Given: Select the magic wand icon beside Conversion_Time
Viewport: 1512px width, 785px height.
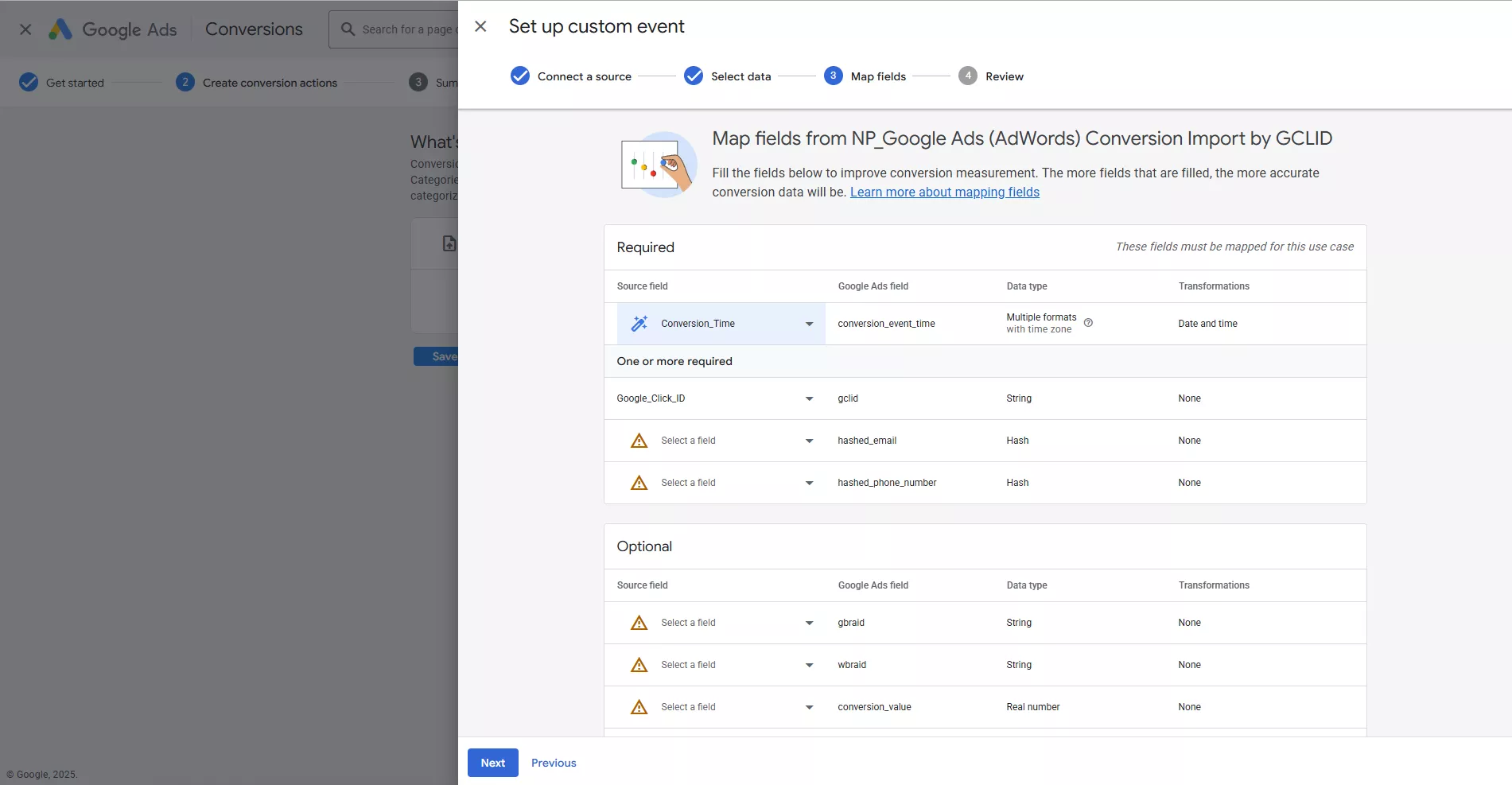Looking at the screenshot, I should point(639,323).
